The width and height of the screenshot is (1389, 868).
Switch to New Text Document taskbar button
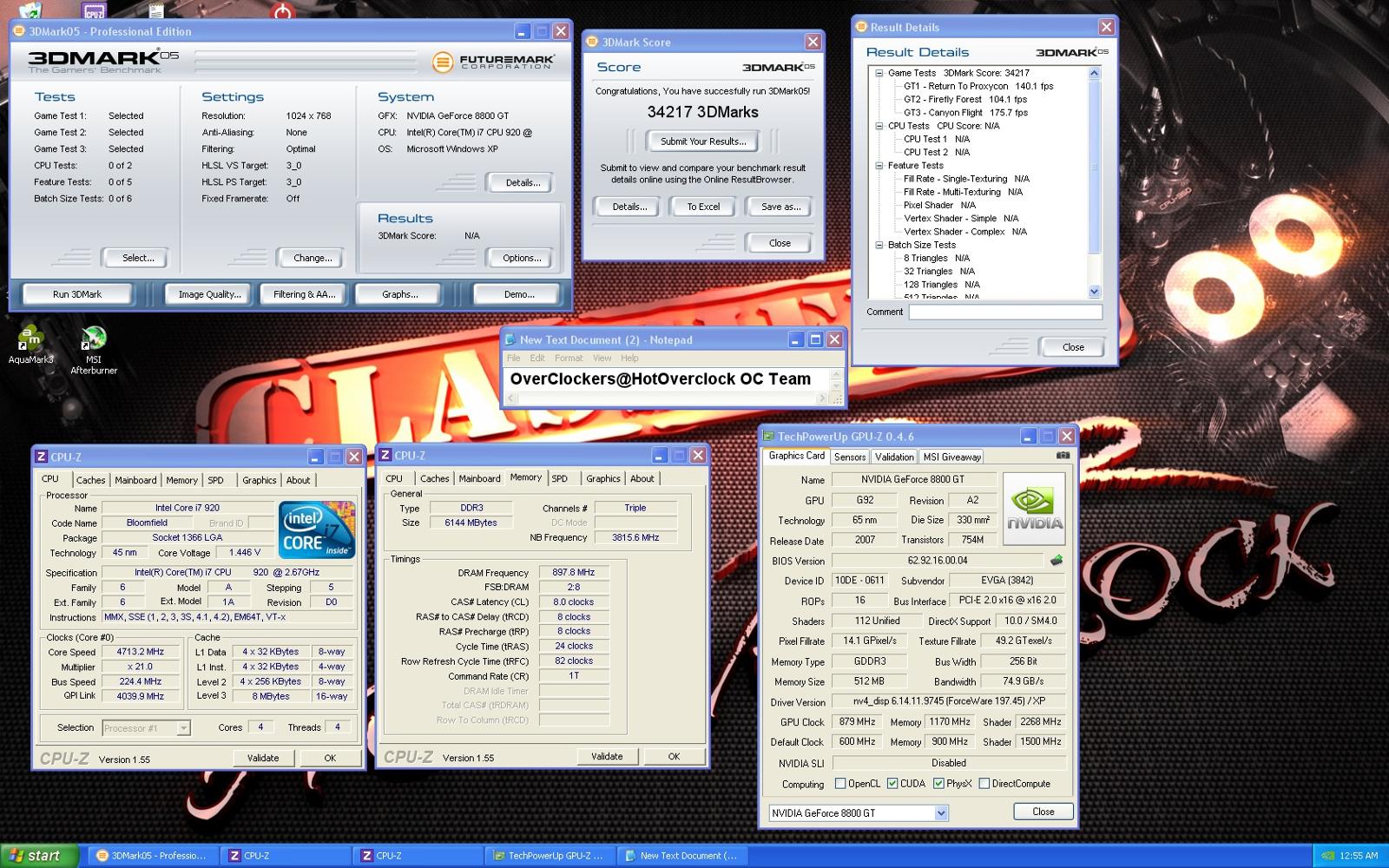tap(682, 856)
